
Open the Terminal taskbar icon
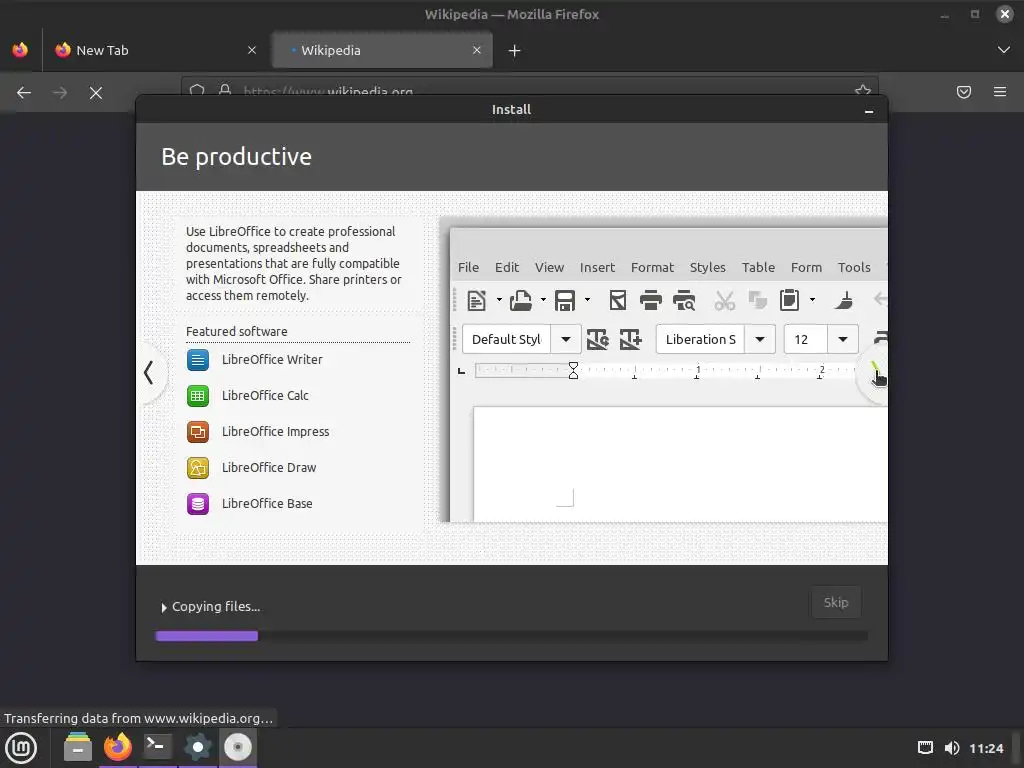[157, 747]
